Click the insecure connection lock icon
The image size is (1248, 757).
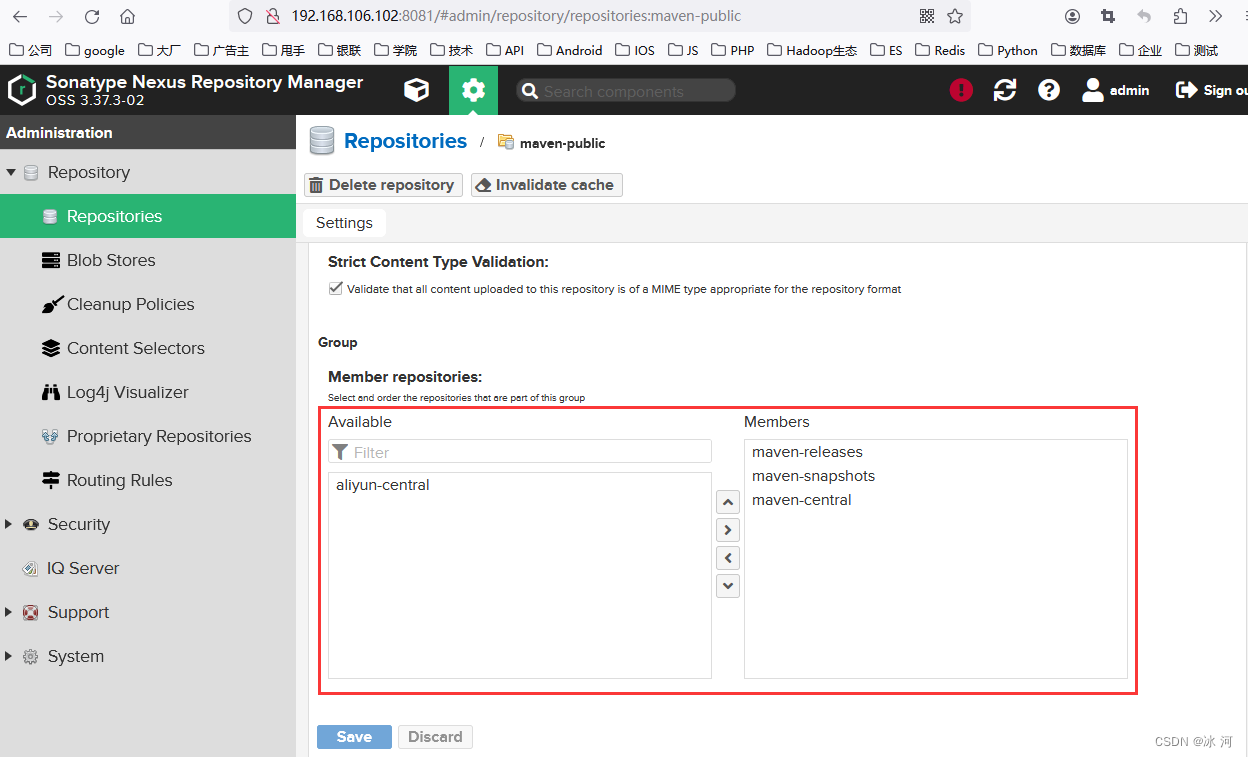click(272, 16)
